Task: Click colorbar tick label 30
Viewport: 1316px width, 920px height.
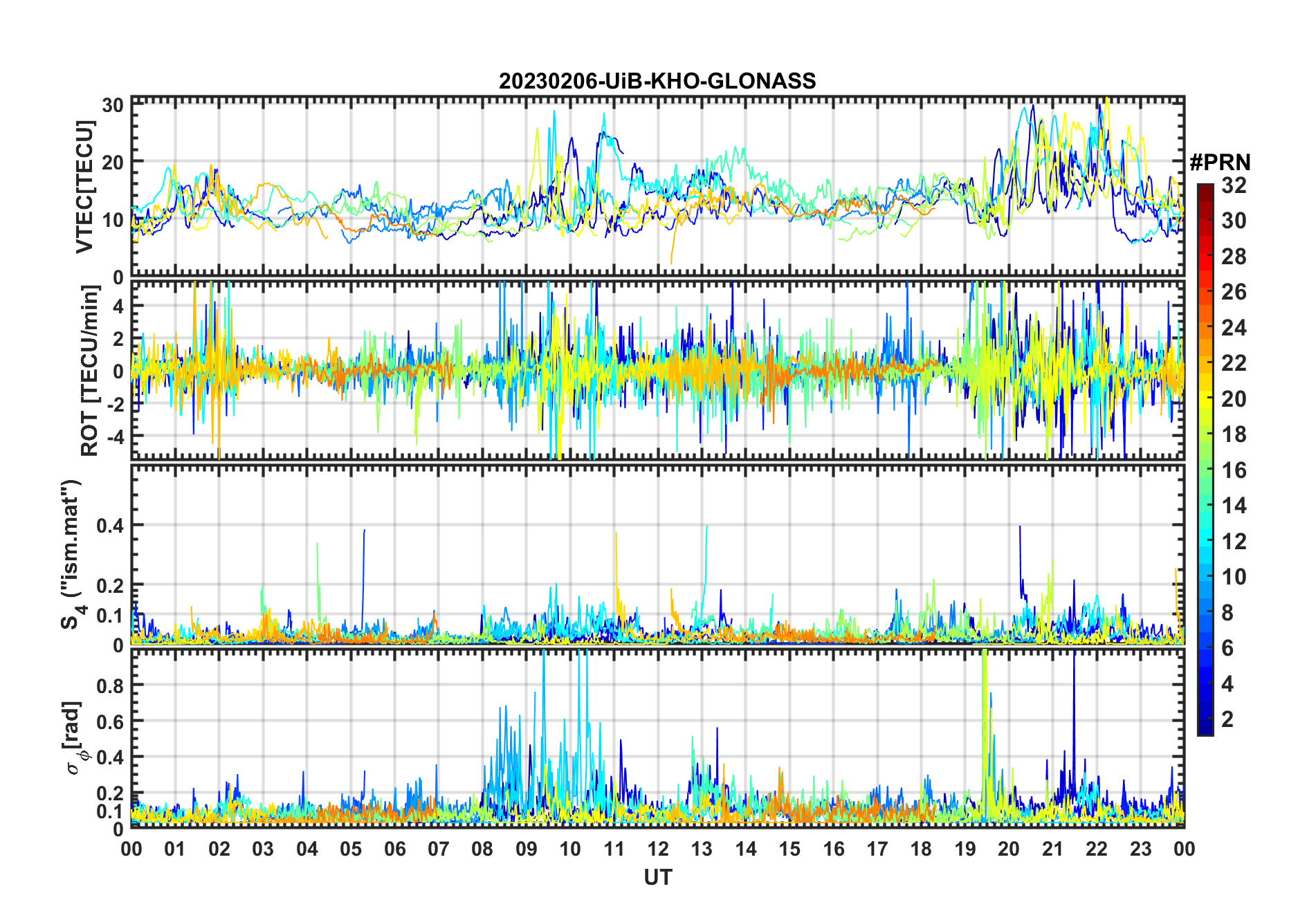Action: tap(1234, 221)
